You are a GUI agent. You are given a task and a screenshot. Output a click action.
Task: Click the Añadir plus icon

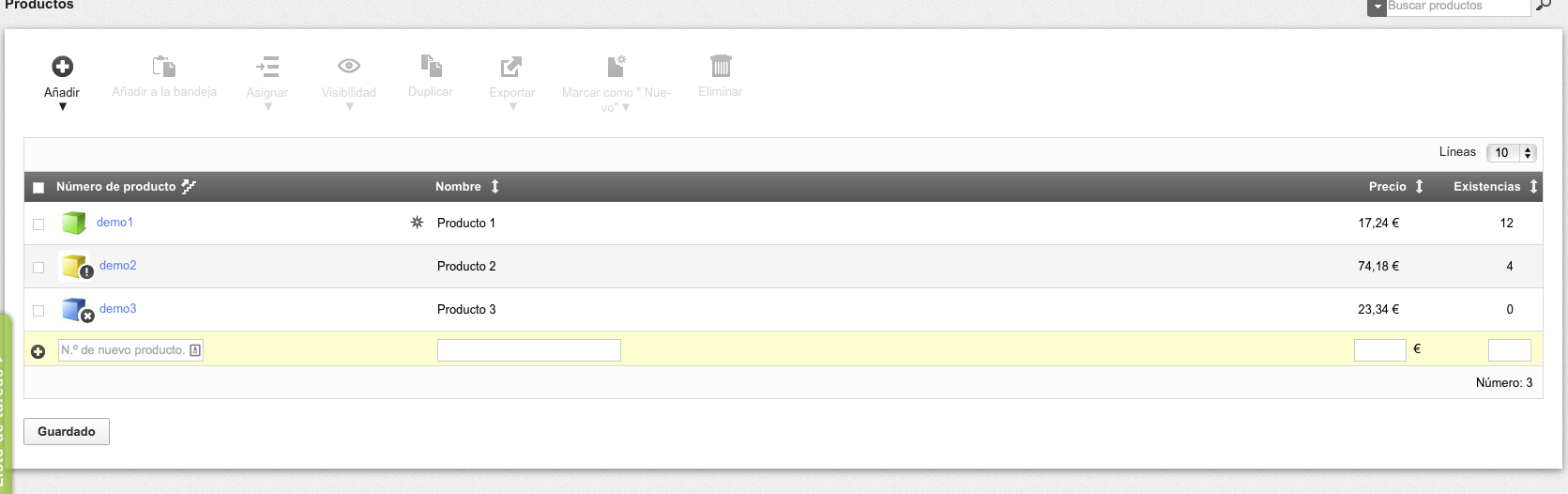pos(62,67)
